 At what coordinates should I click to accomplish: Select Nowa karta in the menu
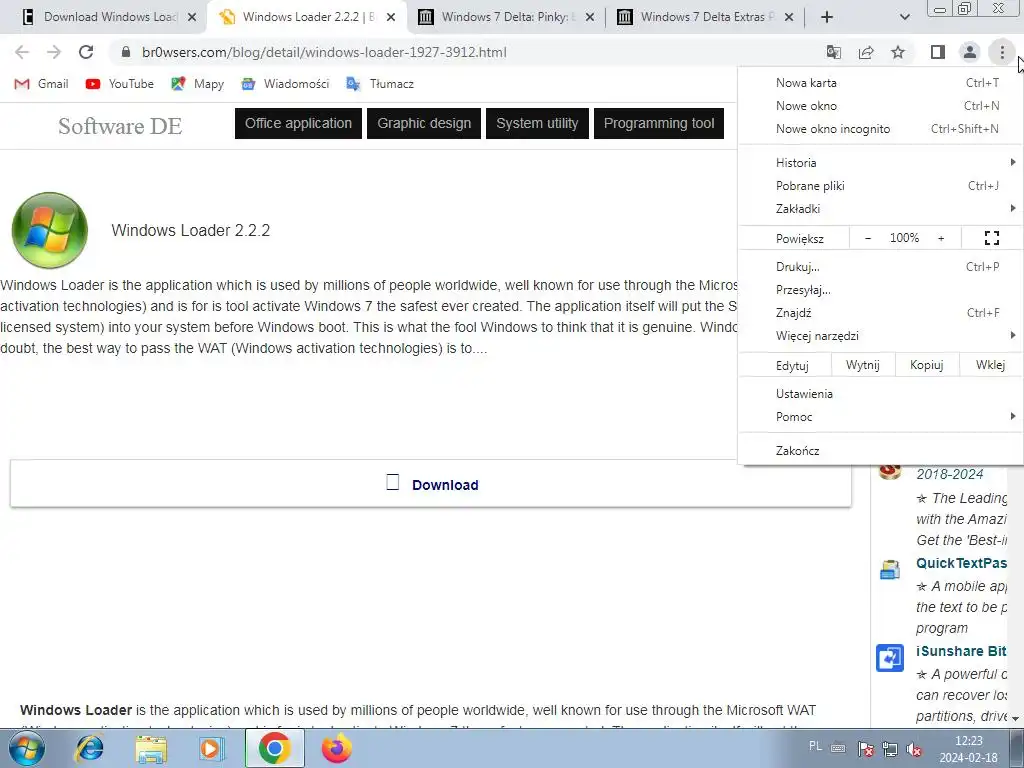tap(880, 82)
